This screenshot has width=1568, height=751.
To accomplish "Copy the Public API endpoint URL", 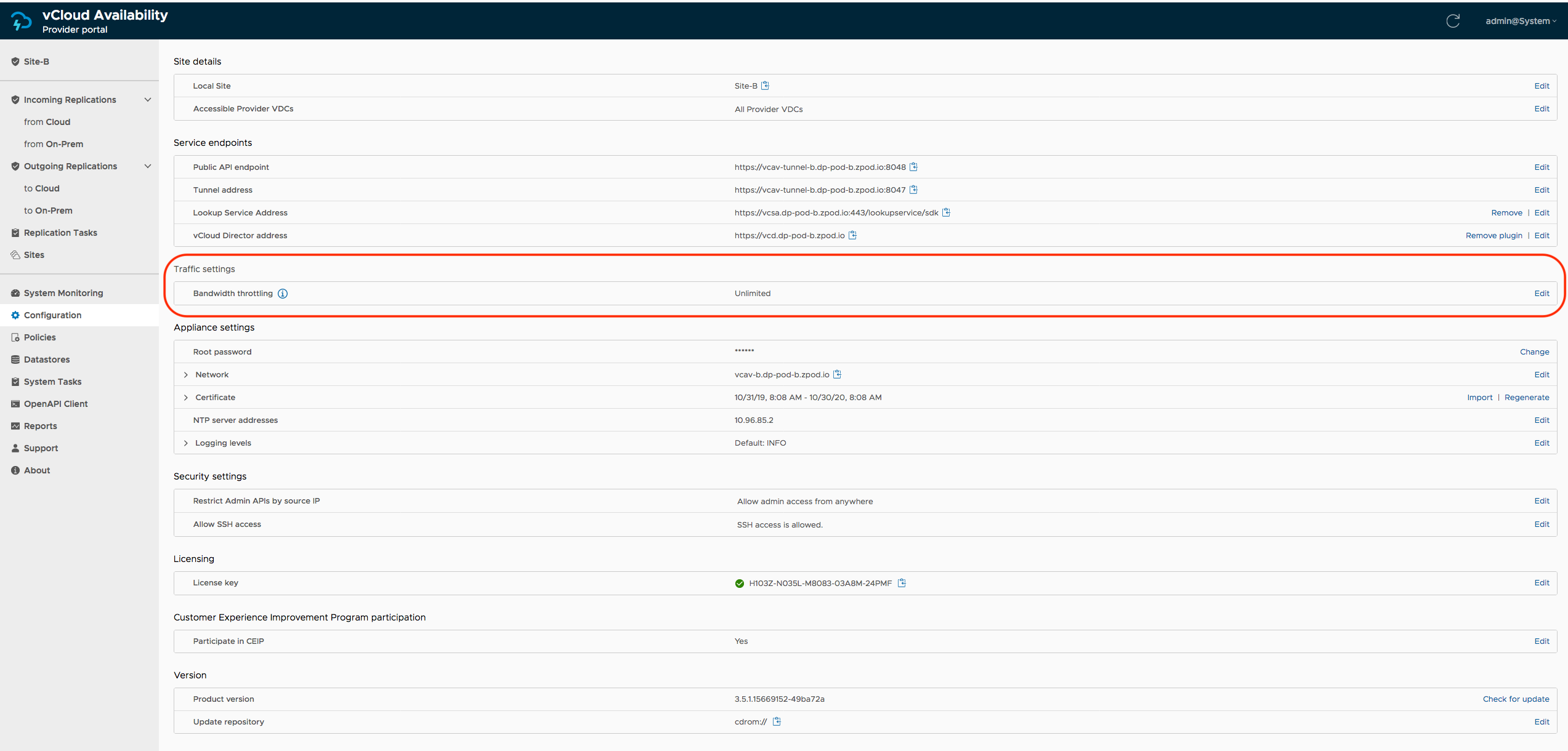I will tap(914, 167).
